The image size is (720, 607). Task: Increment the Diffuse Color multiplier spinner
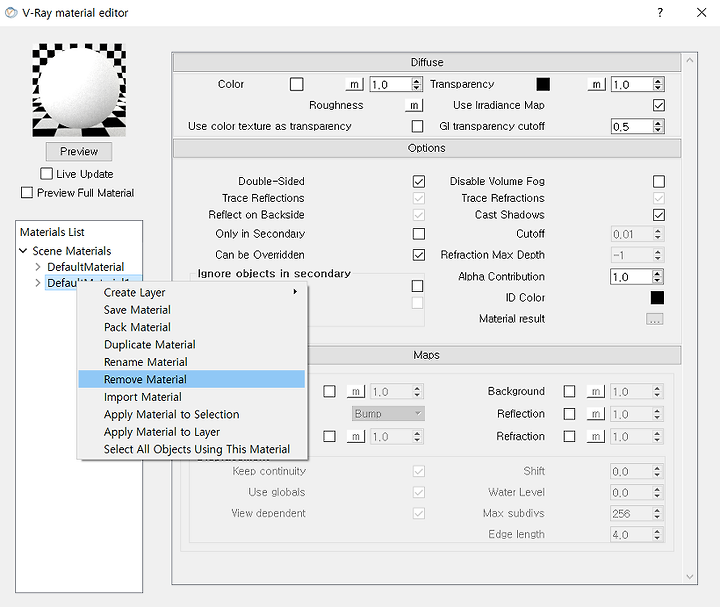point(416,81)
